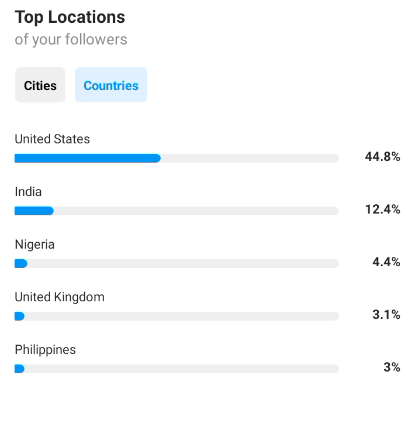Image resolution: width=418 pixels, height=434 pixels.
Task: Click the blue filled United States bar
Action: (x=88, y=158)
